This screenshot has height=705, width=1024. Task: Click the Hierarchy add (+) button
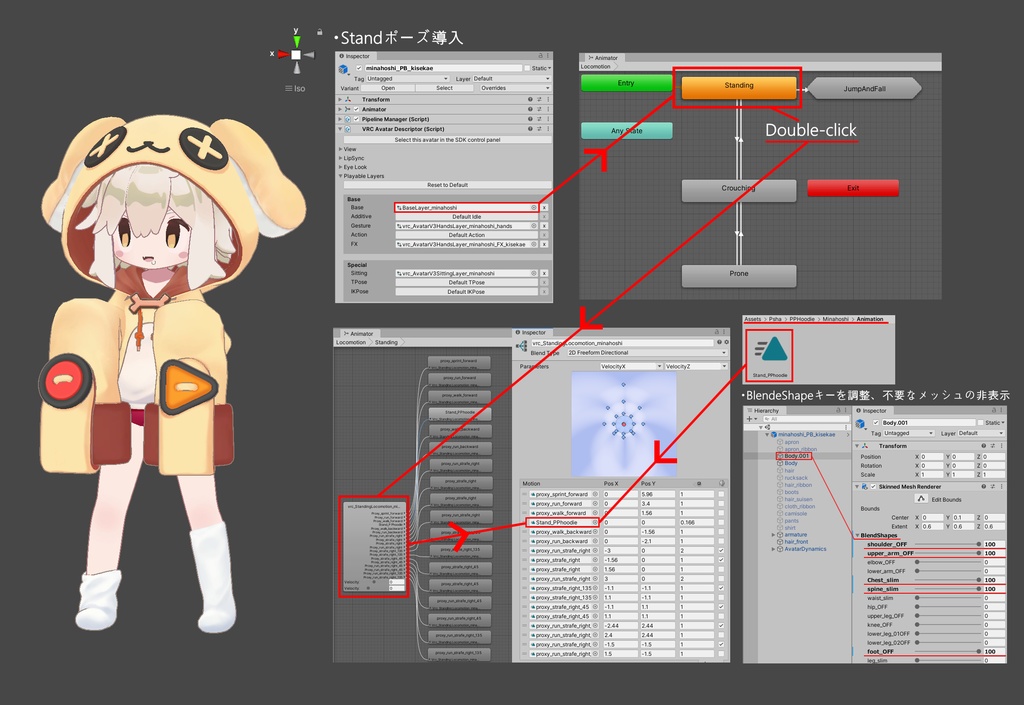750,419
